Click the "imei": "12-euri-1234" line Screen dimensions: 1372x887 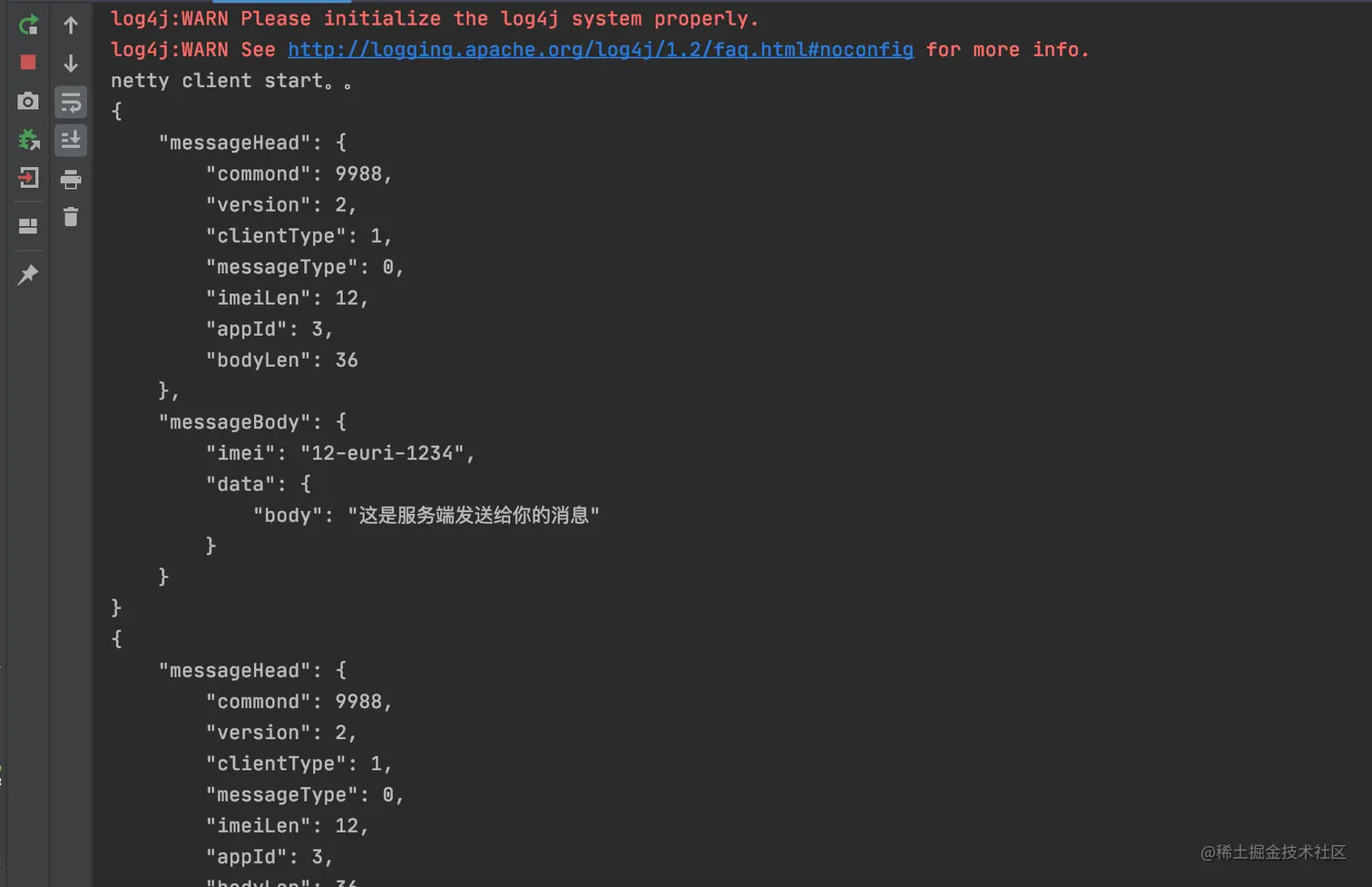340,453
